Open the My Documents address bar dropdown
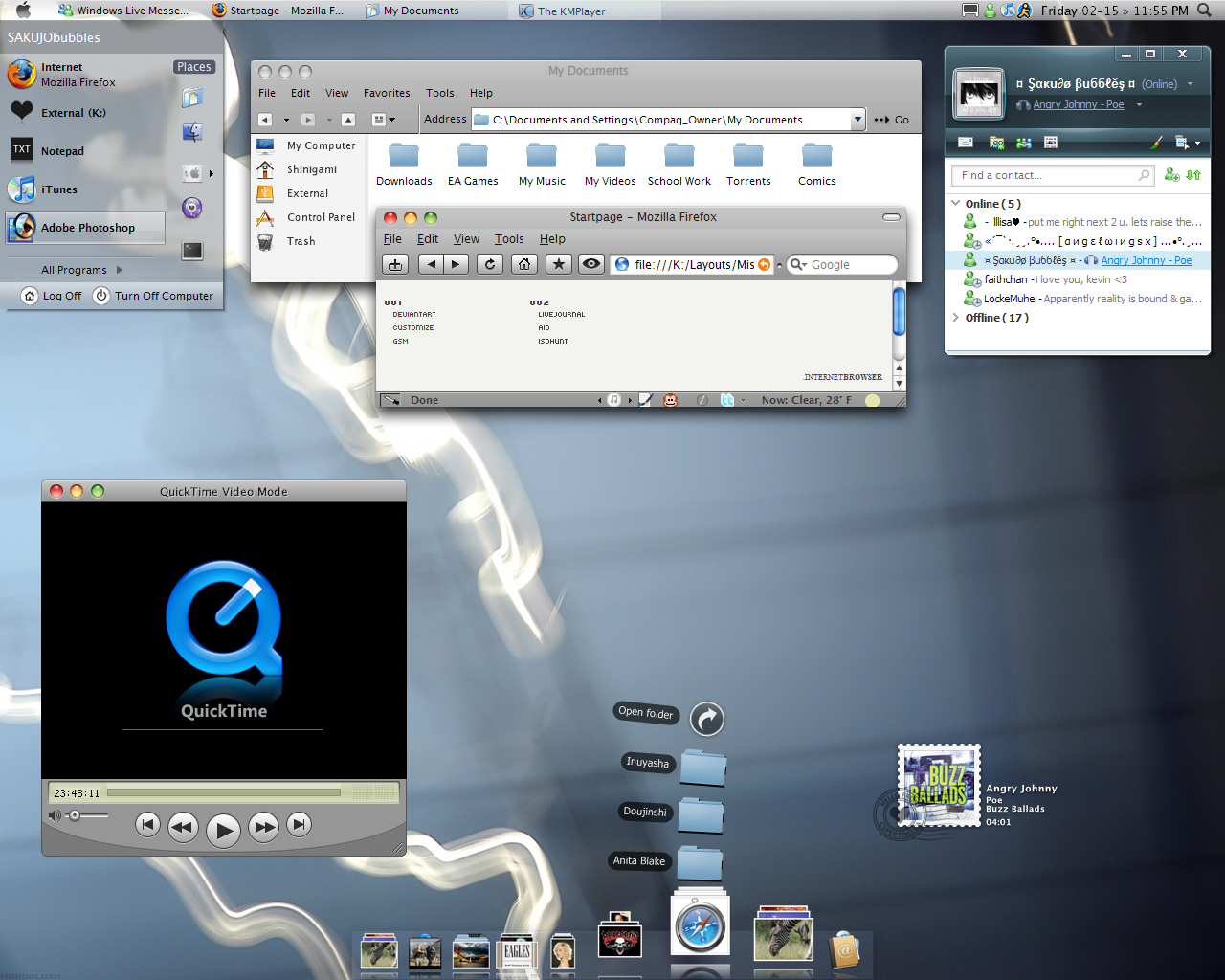The image size is (1225, 980). (x=857, y=120)
